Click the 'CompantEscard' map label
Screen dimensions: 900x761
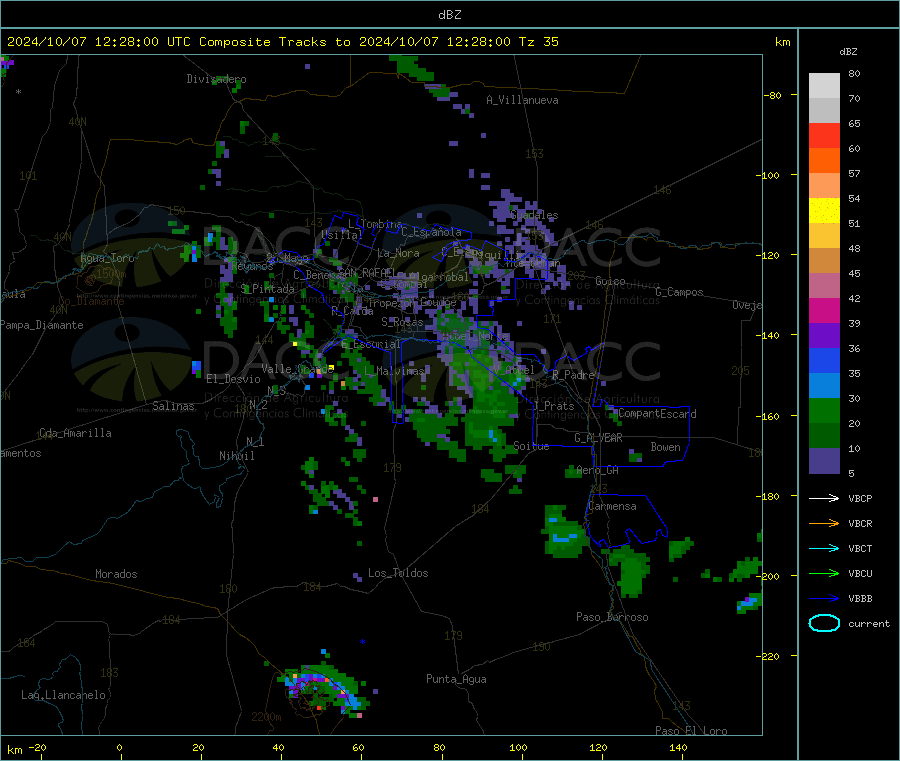tap(657, 414)
